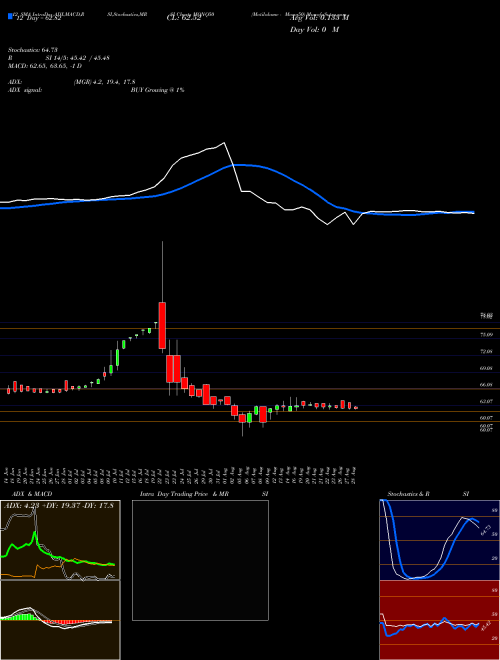The image size is (500, 660).
Task: Click the 'ADX signal:' label
Action: pyautogui.click(x=25, y=90)
